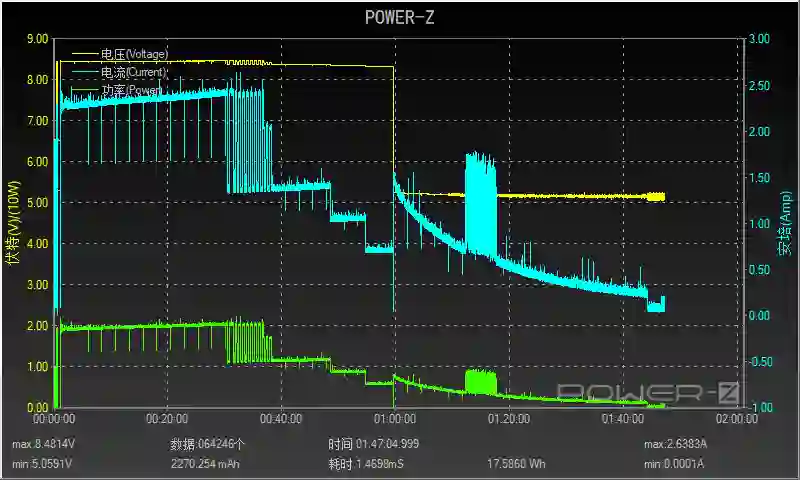Image resolution: width=800 pixels, height=480 pixels.
Task: Click the 01:40:00 time axis label
Action: pyautogui.click(x=622, y=419)
